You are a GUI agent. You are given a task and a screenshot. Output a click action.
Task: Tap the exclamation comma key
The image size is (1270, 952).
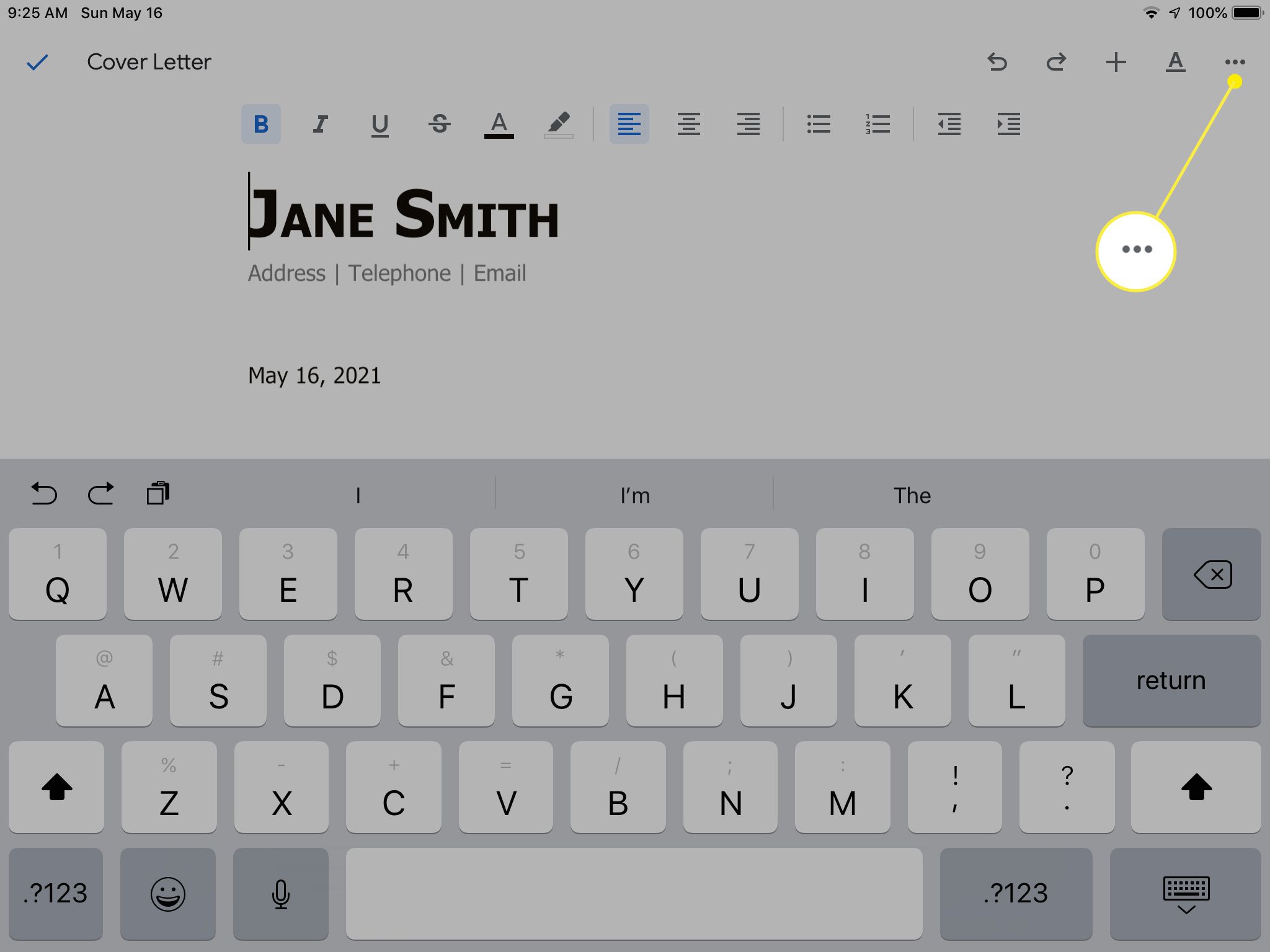pyautogui.click(x=955, y=787)
